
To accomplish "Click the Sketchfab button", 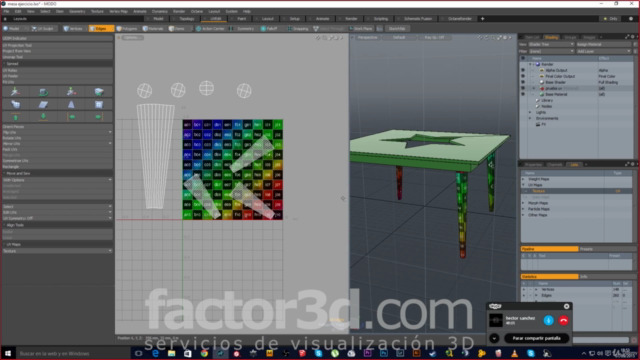I will tap(397, 29).
